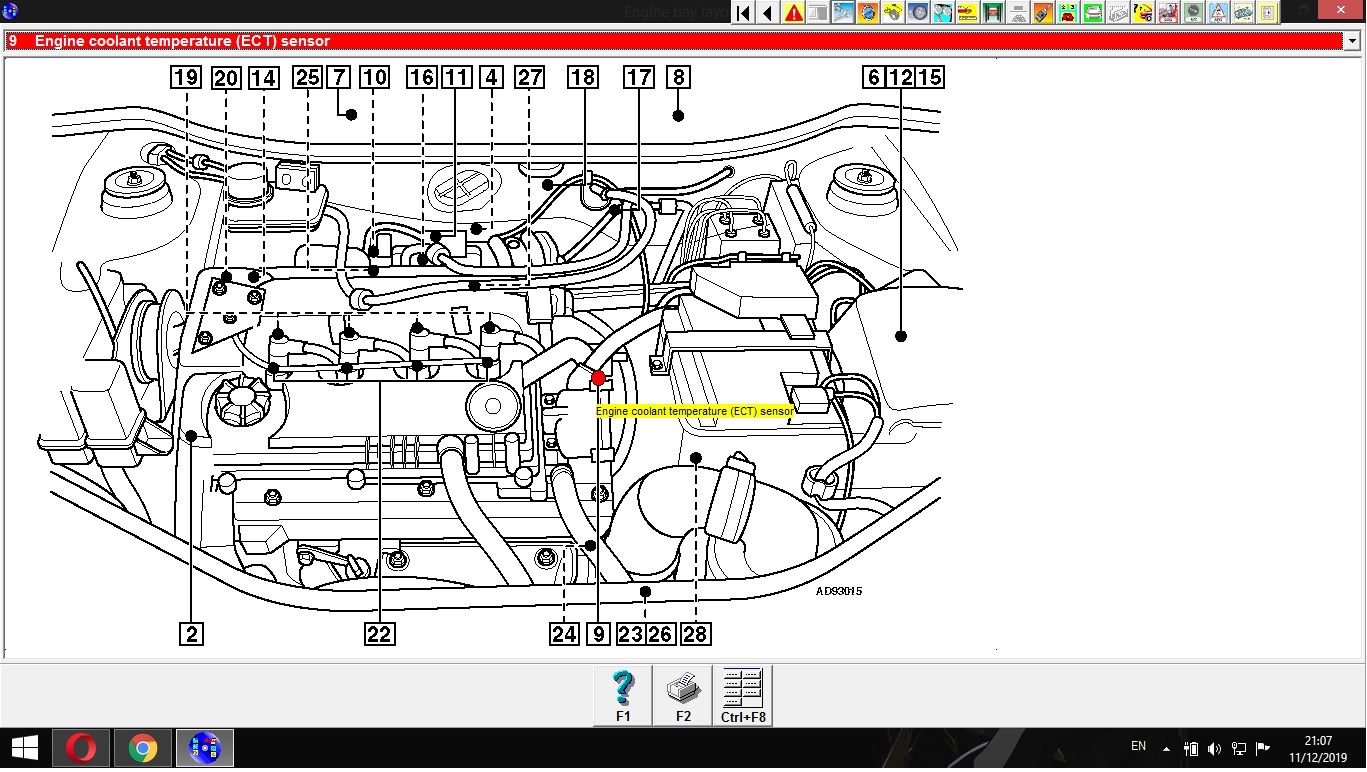Open the list icon labeled Ctrl+F8

(x=742, y=695)
